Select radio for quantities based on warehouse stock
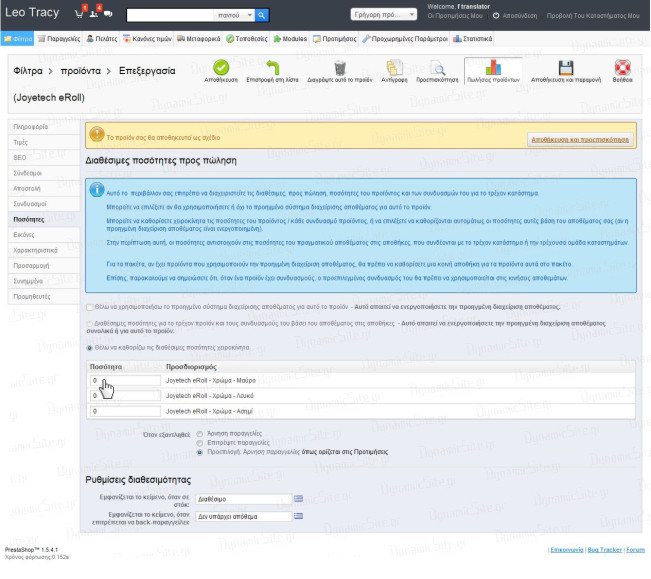 point(89,323)
